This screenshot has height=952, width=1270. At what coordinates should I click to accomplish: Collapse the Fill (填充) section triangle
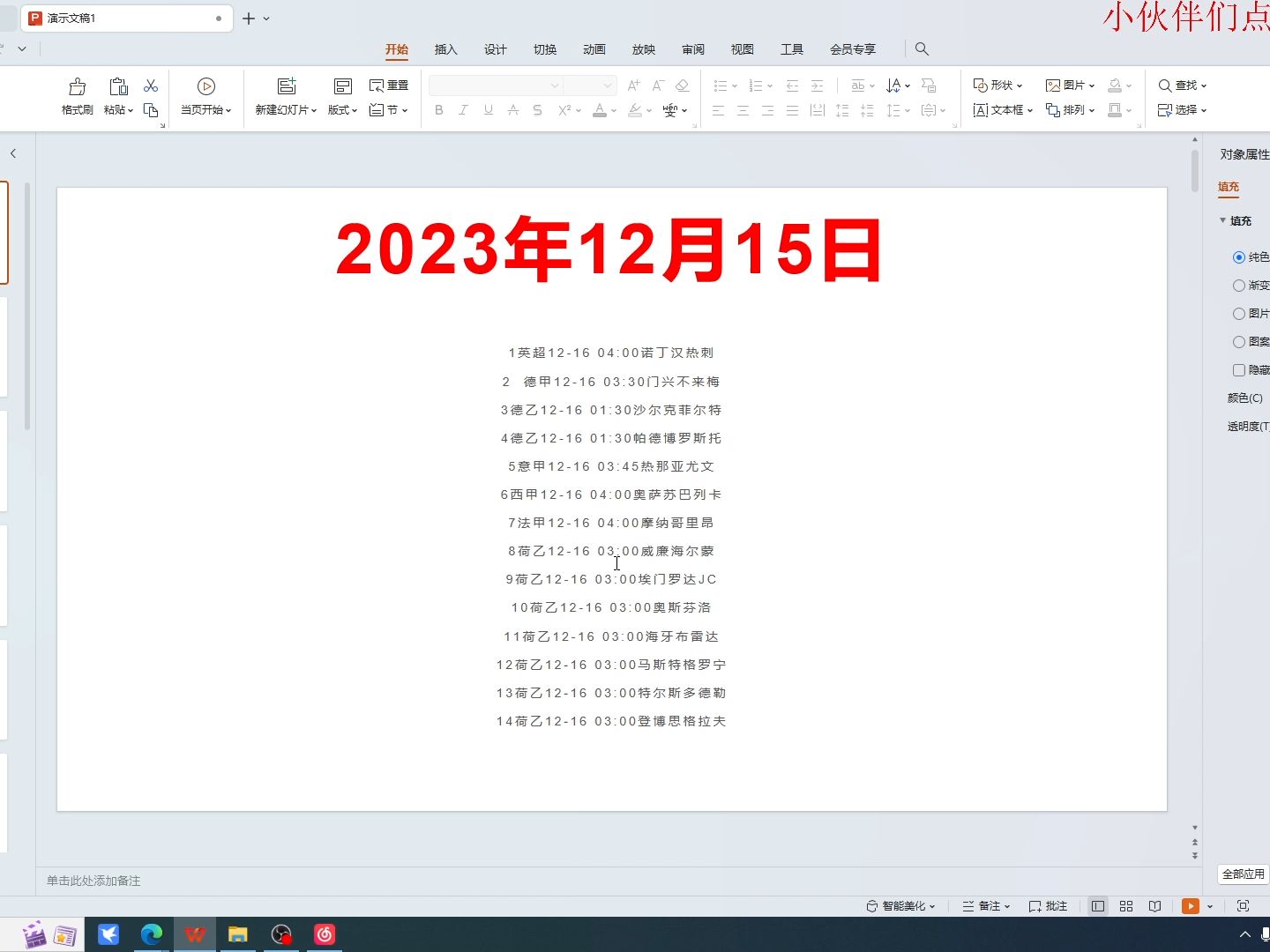coord(1222,220)
